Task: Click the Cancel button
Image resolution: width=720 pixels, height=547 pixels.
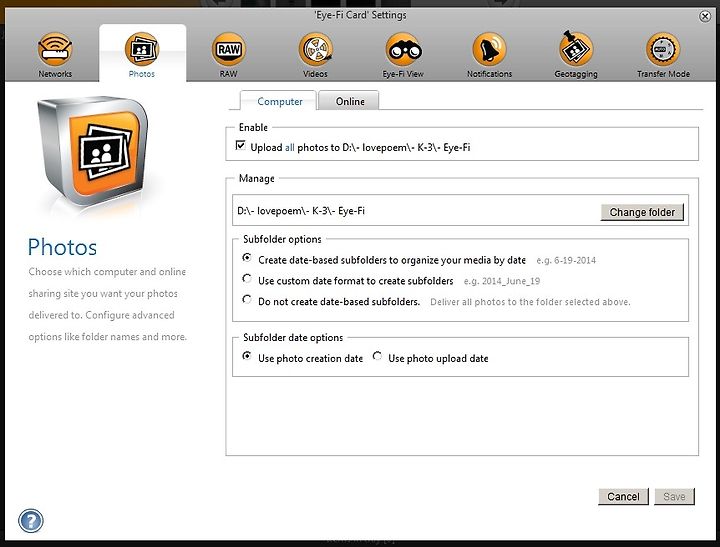Action: (x=623, y=496)
